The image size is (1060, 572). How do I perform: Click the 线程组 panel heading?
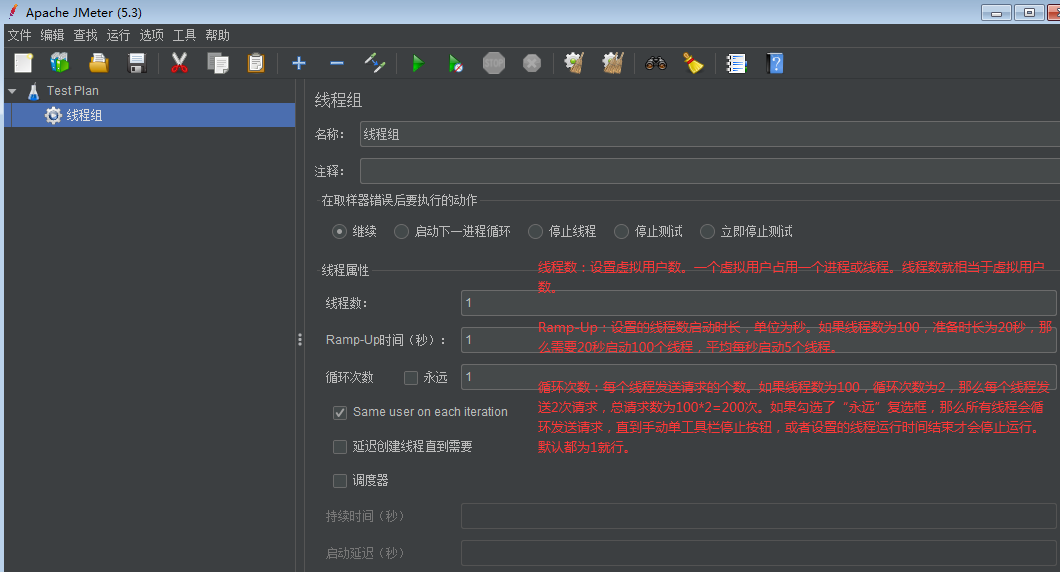338,100
